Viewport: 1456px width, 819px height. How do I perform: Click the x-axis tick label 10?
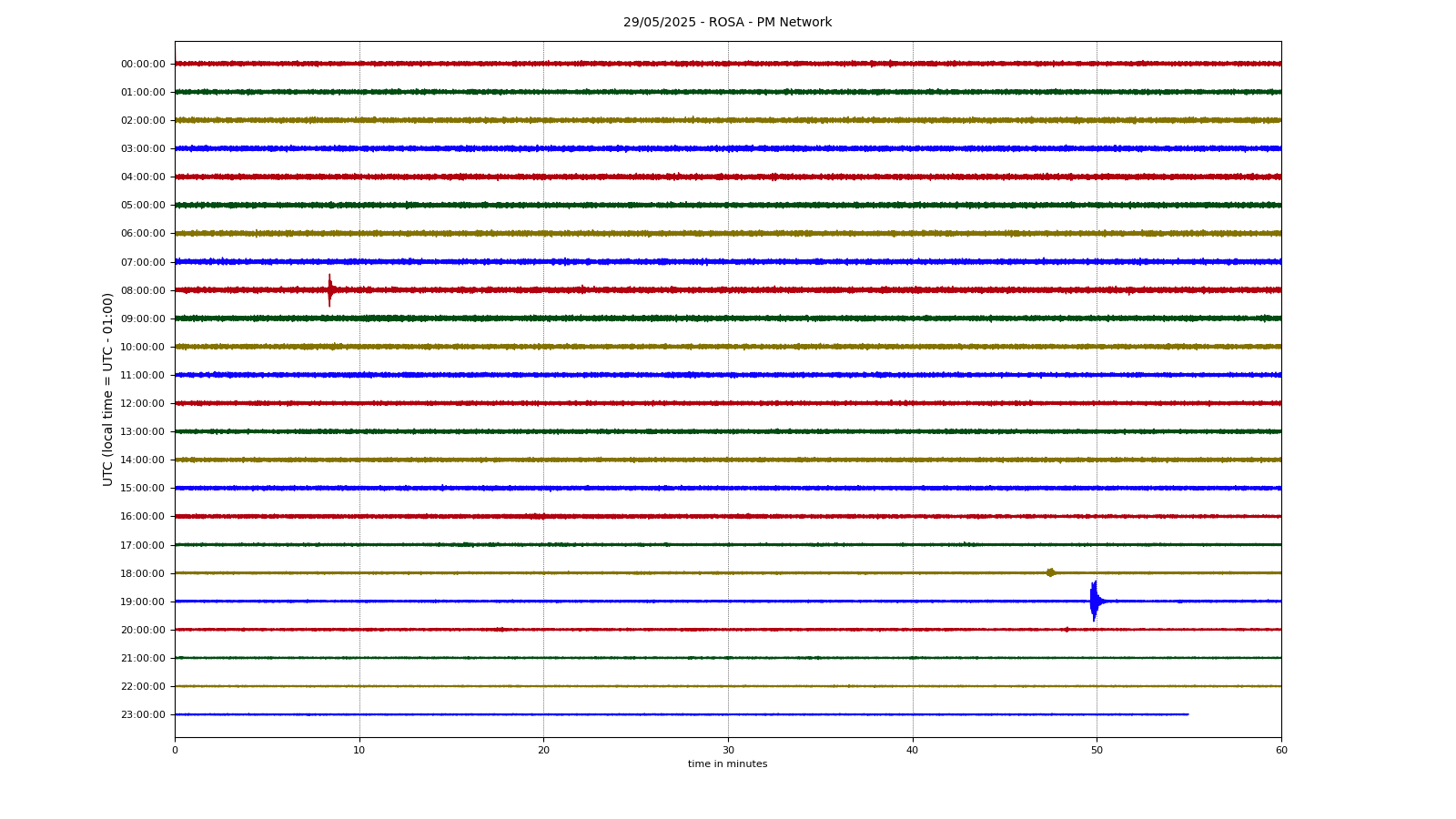point(359,750)
